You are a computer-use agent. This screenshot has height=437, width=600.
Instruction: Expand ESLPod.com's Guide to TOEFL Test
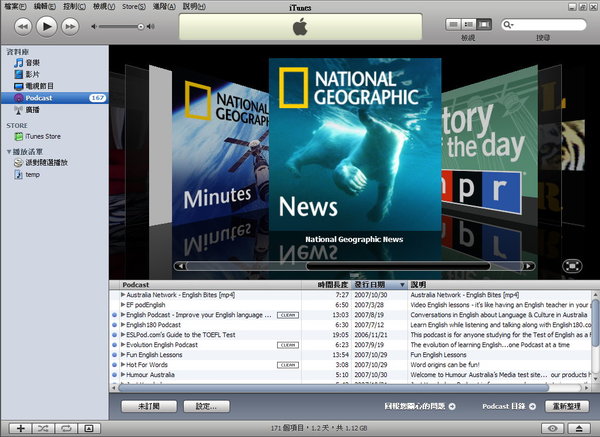[123, 335]
